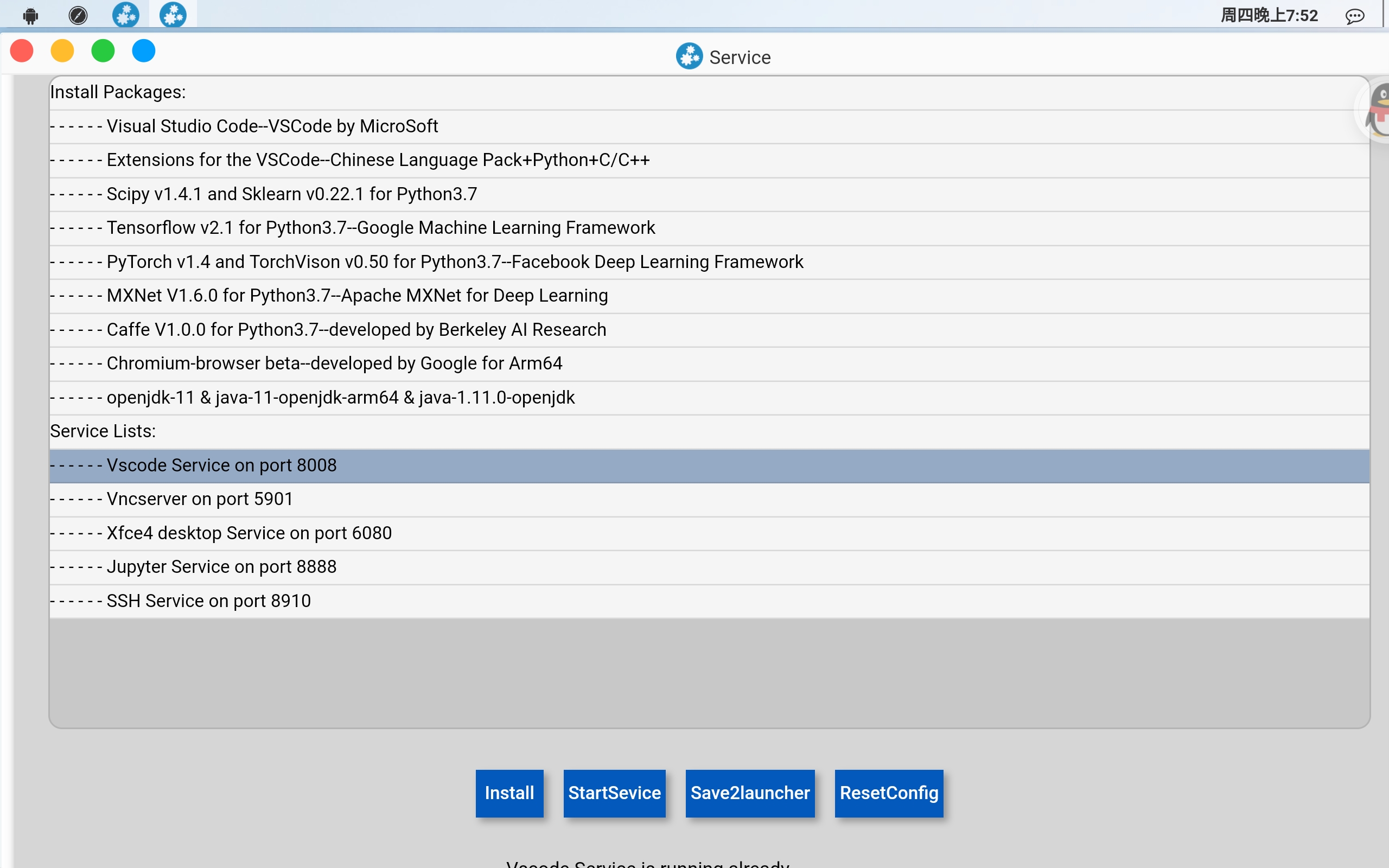Select Scipy v1.4.1 and Sklearn row
Screen dimensions: 1389x868
[710, 194]
